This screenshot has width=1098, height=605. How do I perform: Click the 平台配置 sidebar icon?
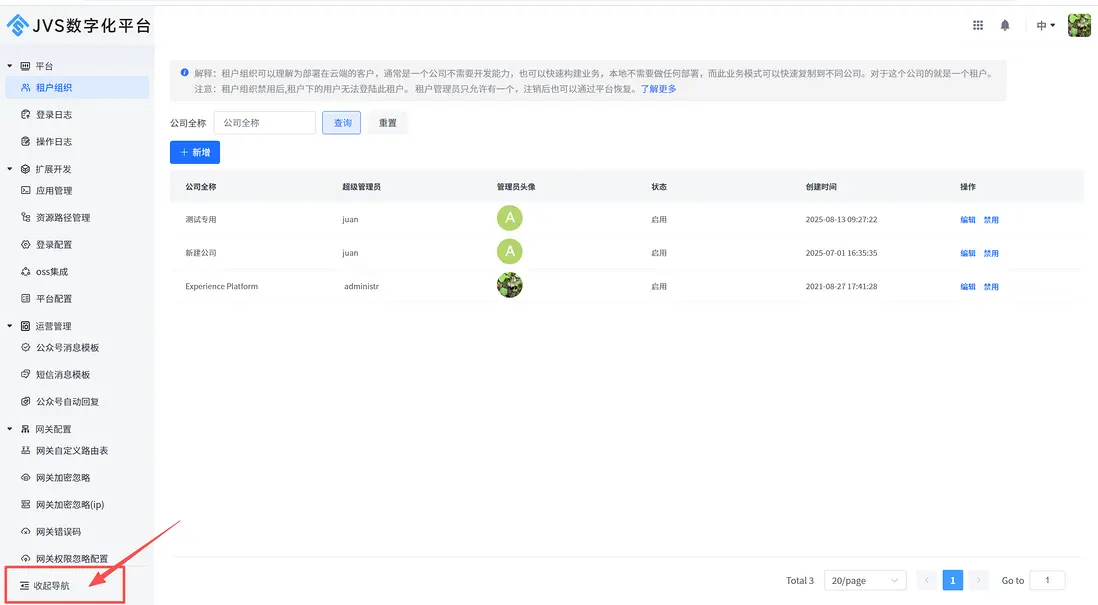pyautogui.click(x=26, y=298)
